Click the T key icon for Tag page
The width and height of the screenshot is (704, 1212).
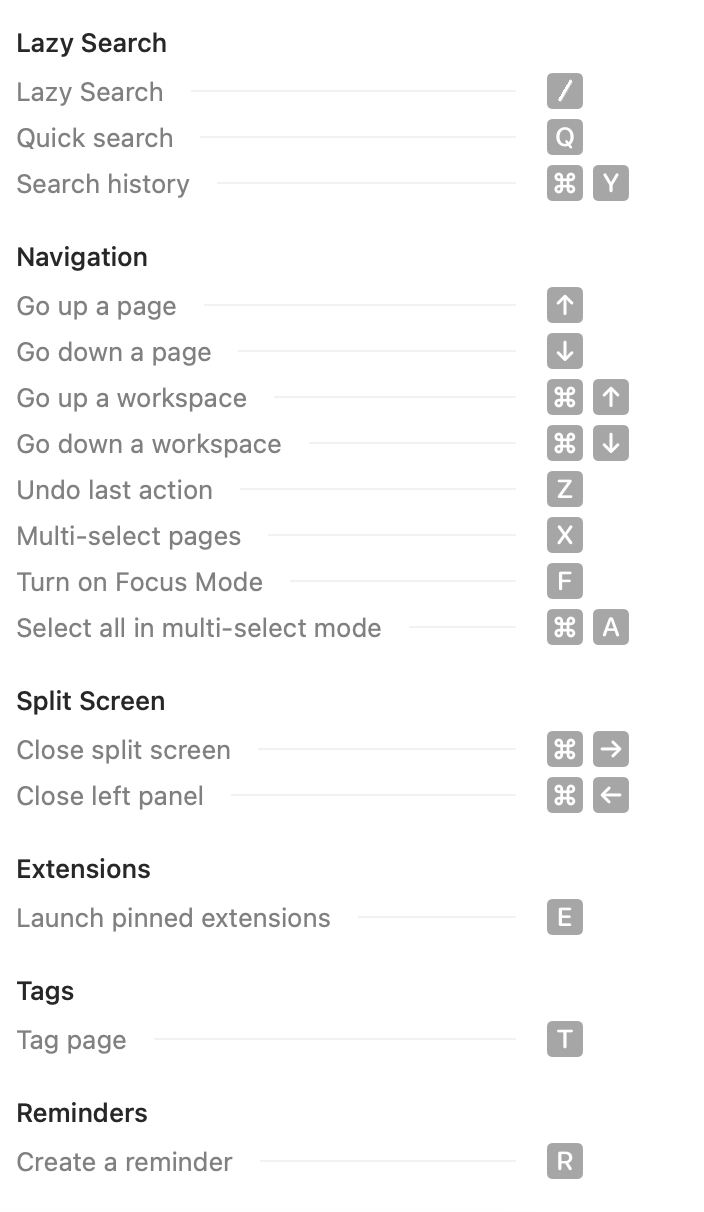(x=565, y=1040)
